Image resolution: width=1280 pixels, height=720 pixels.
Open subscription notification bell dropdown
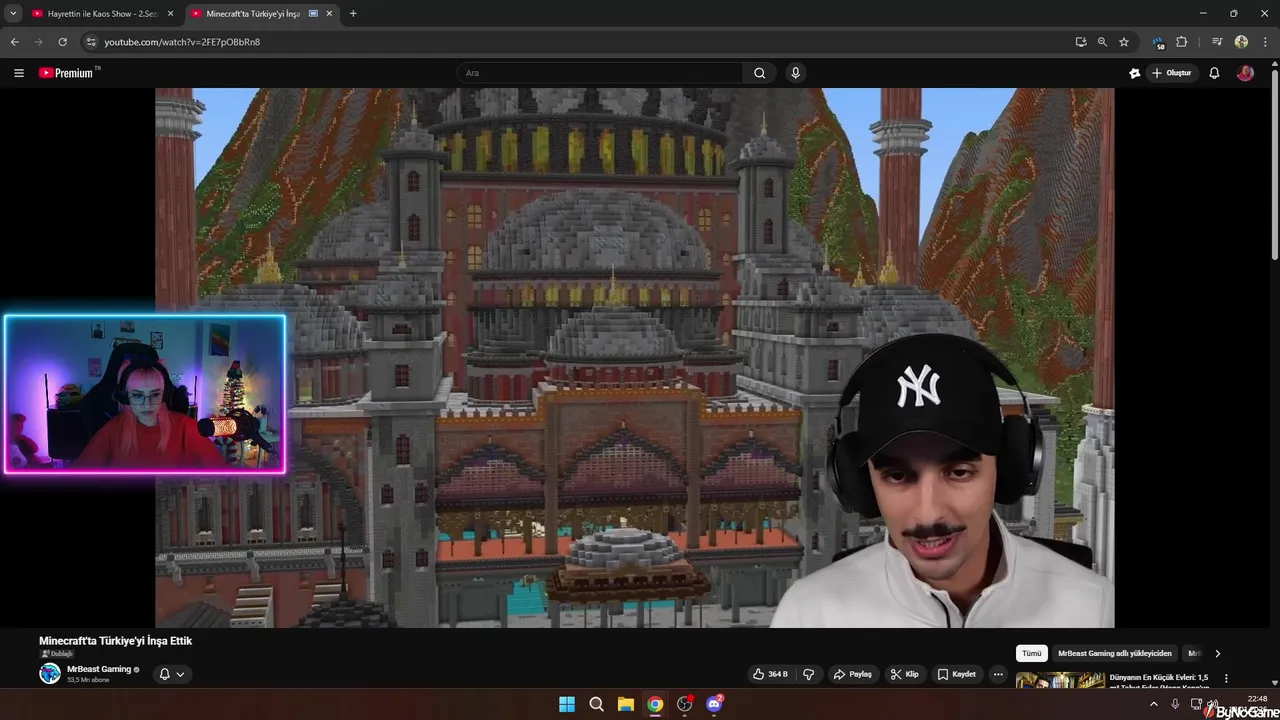(x=171, y=674)
